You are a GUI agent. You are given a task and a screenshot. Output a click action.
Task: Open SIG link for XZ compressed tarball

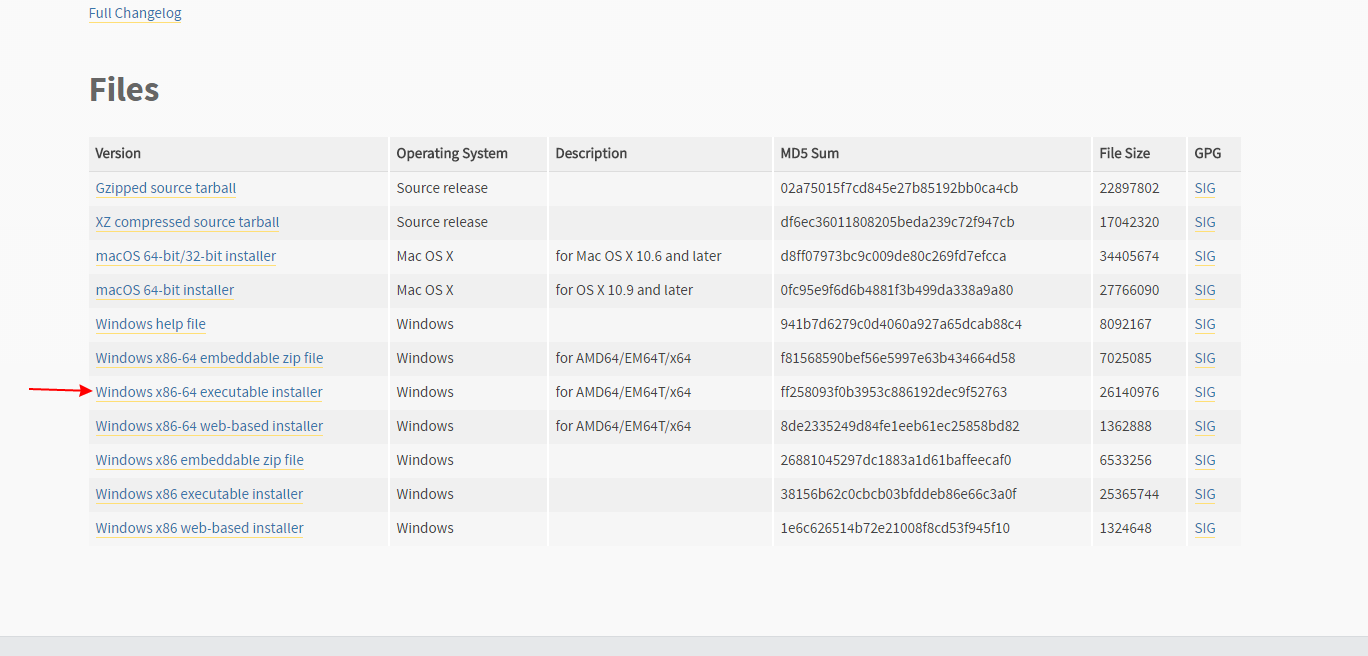(1205, 222)
